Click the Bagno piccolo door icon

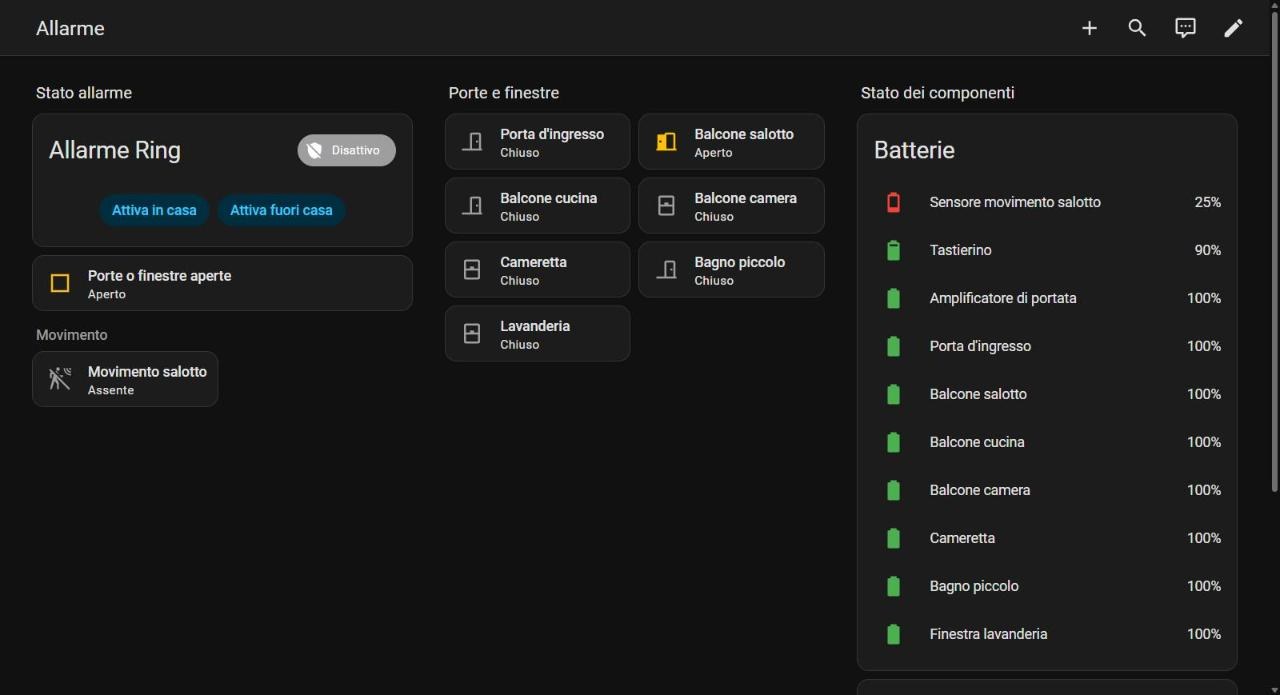coord(666,270)
